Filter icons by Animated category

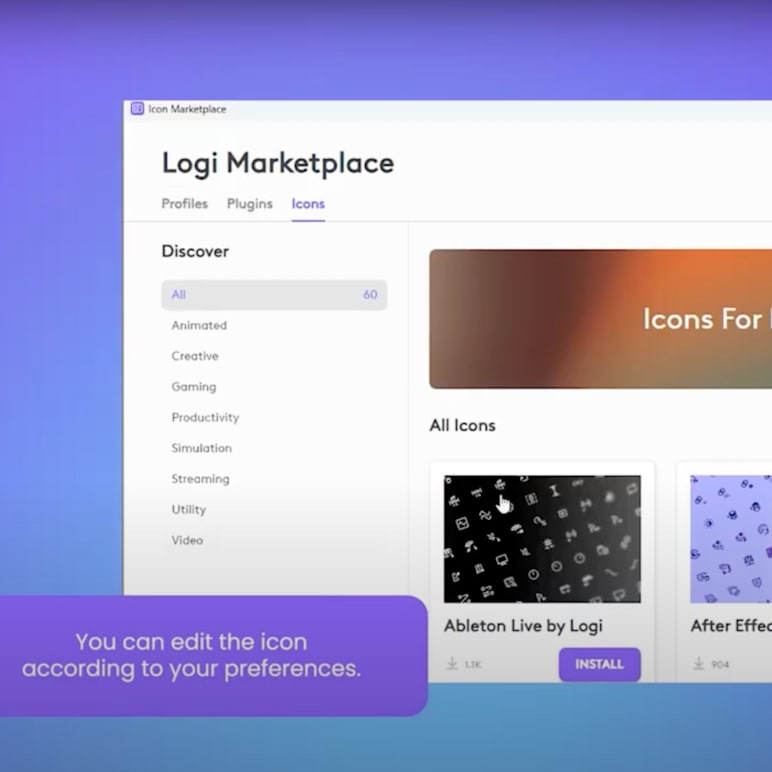[x=199, y=326]
